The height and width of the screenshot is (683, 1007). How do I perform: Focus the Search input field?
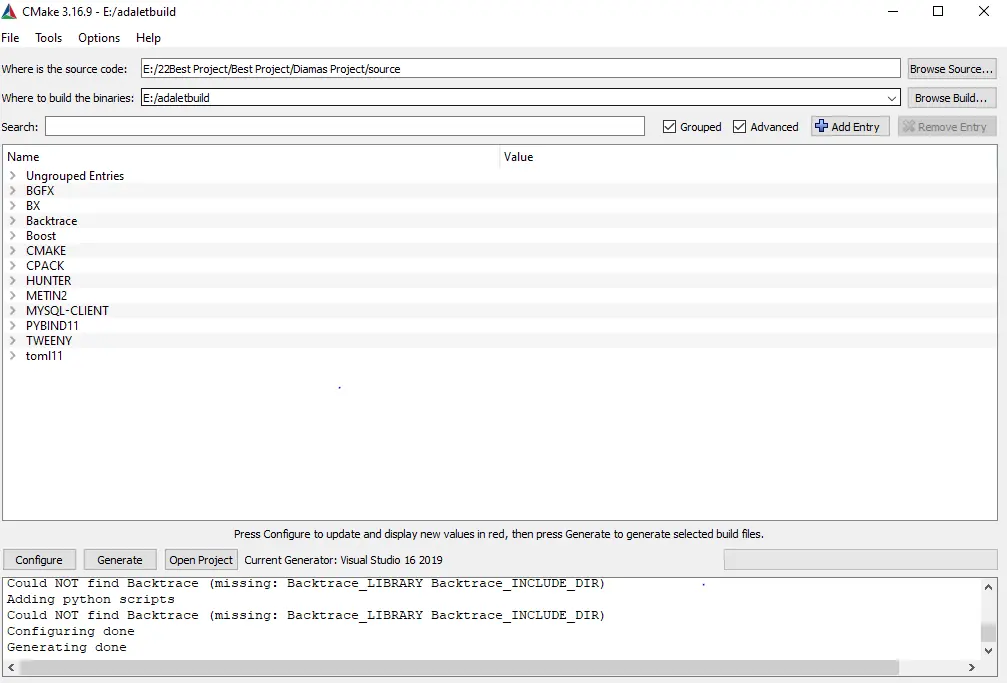(x=345, y=127)
